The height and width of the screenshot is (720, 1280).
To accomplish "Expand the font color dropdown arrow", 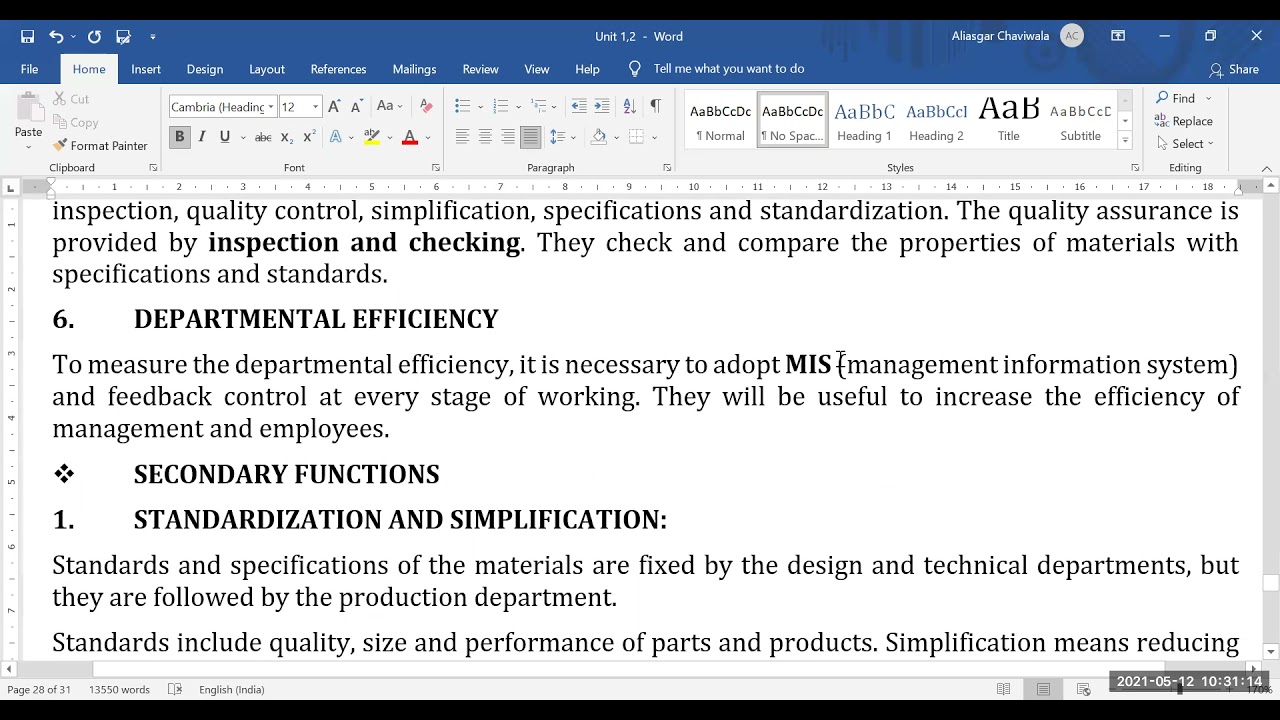I will 428,137.
